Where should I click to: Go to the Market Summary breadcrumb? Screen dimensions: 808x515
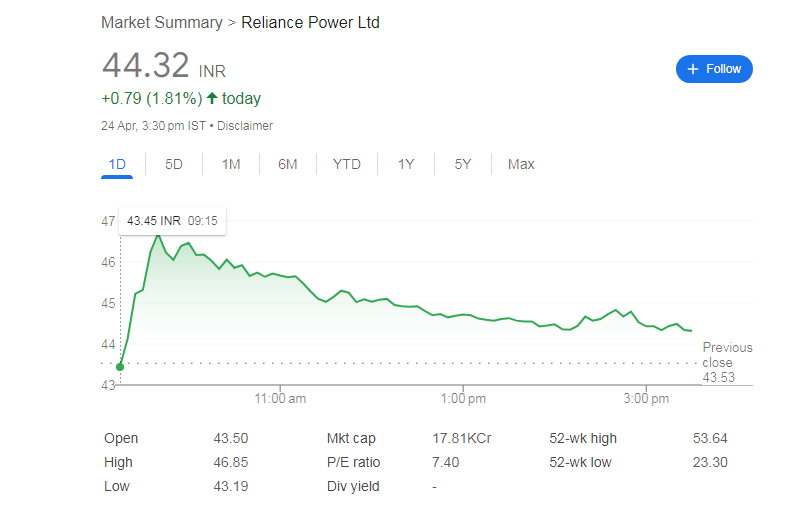click(162, 23)
